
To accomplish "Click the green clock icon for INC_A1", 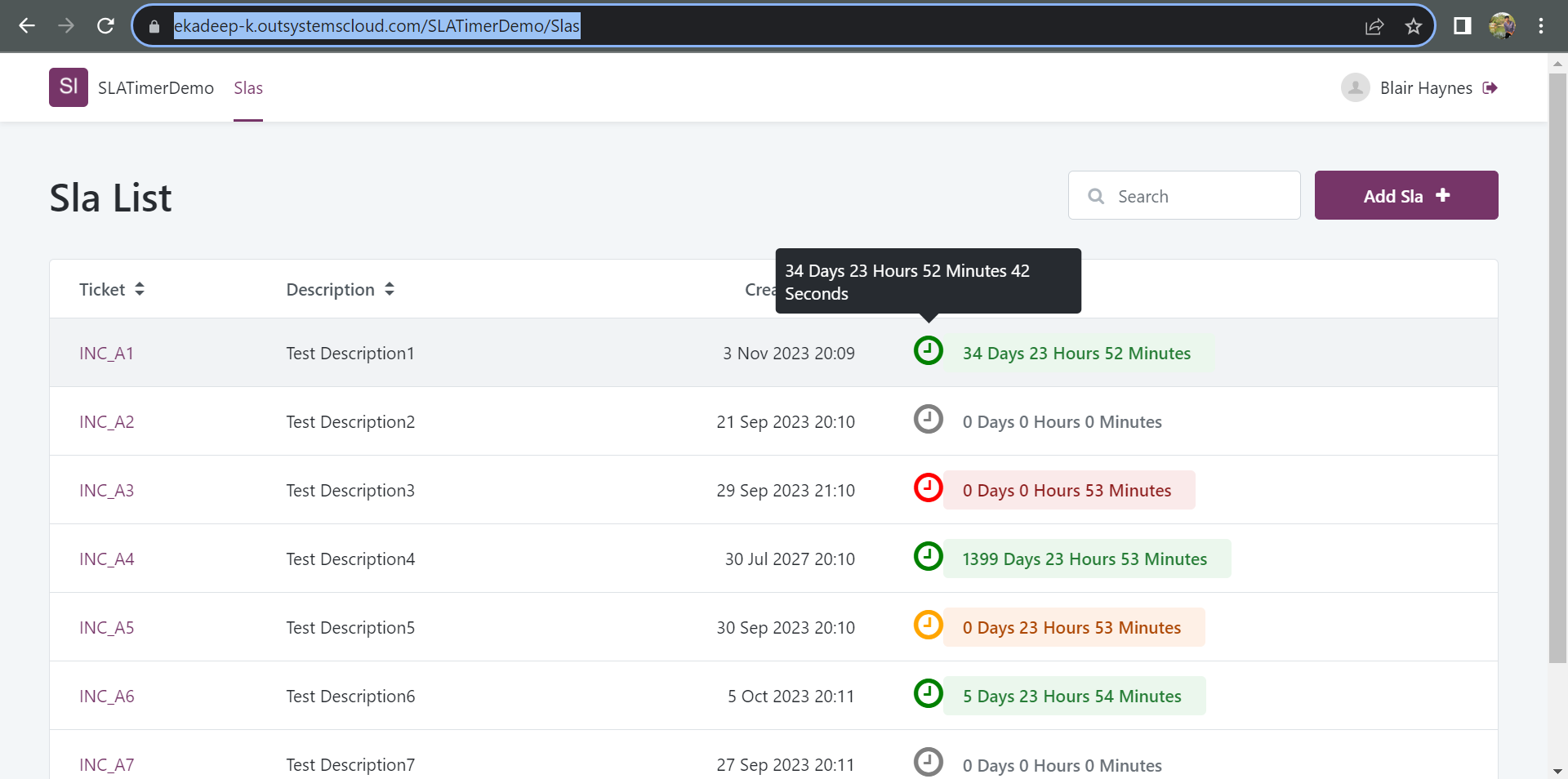I will pos(929,350).
